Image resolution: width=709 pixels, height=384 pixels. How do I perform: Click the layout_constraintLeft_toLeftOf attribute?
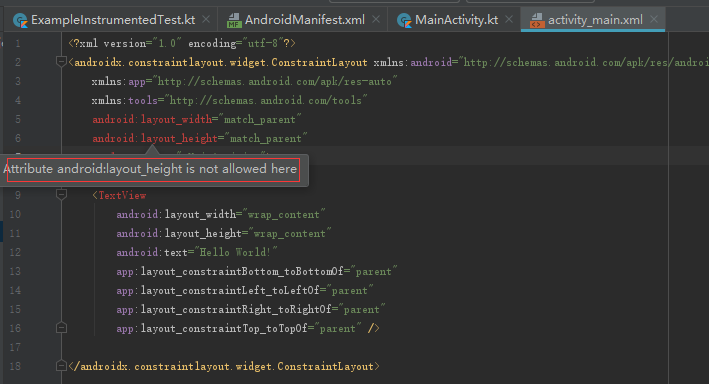tap(245, 290)
